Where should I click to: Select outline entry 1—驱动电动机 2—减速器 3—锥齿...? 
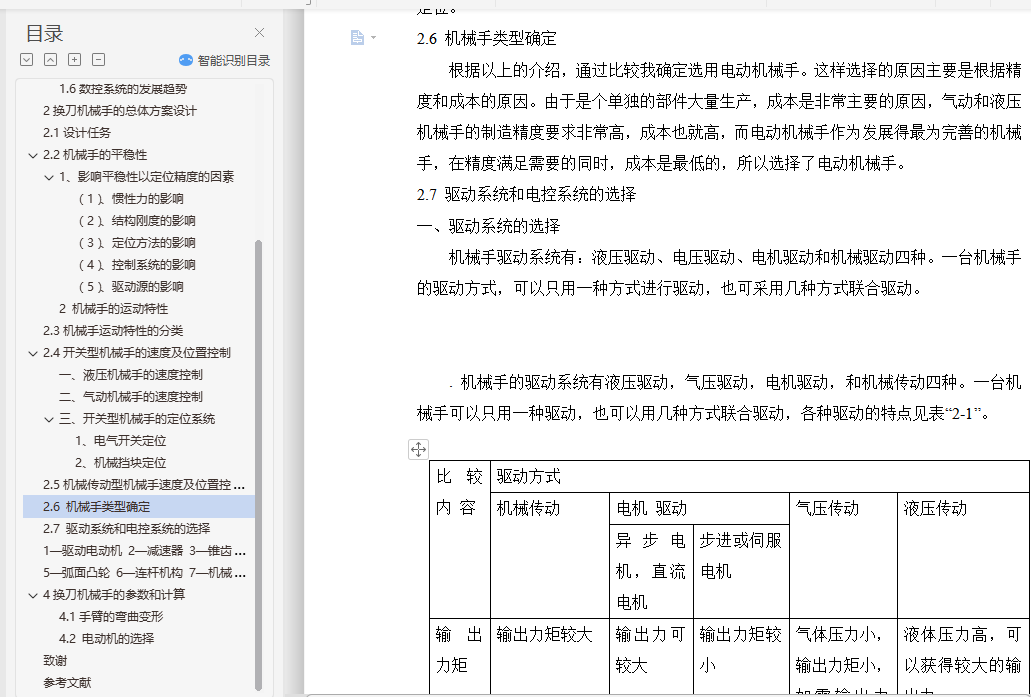click(144, 551)
